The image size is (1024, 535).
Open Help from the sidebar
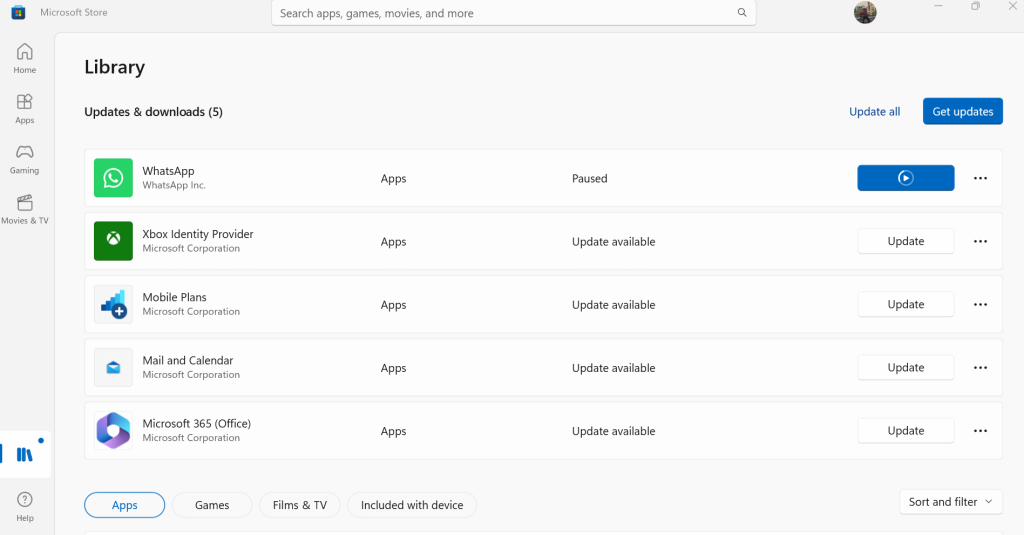tap(25, 505)
